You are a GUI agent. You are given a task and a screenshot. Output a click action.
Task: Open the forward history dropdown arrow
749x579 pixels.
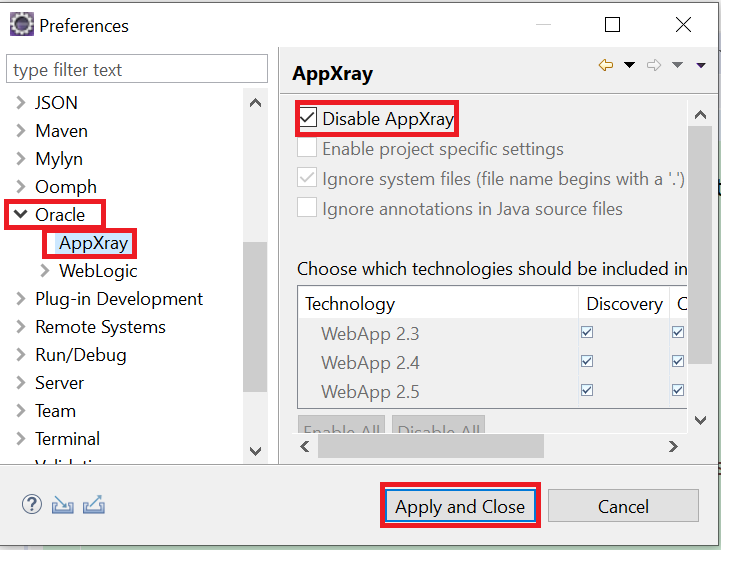click(x=677, y=65)
